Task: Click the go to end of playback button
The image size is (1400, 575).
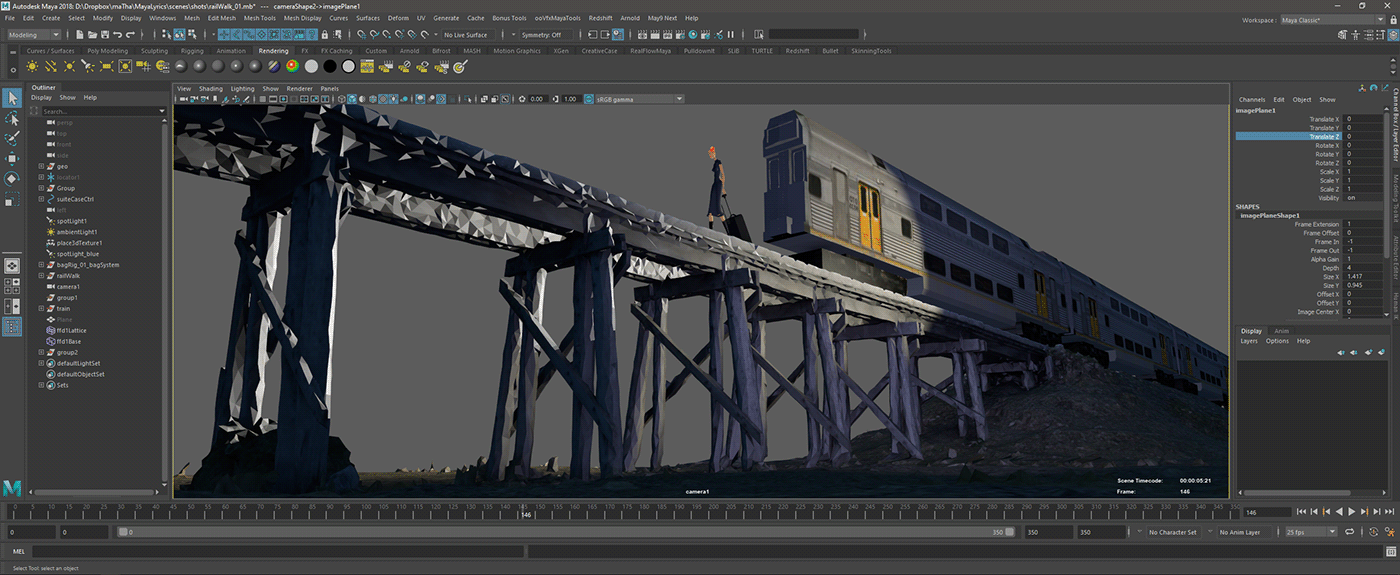Action: coord(1387,511)
